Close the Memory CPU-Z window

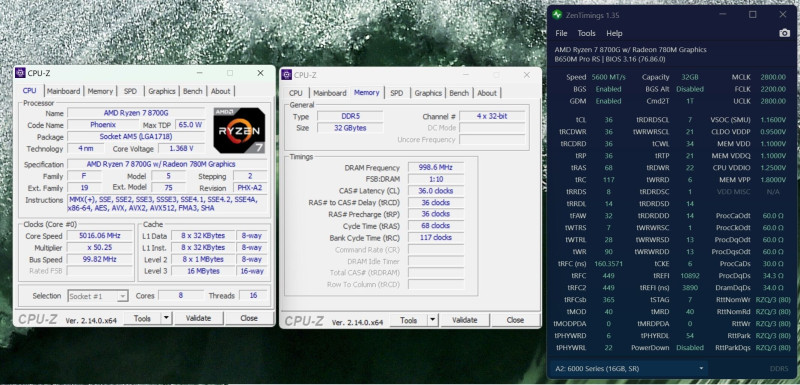click(x=527, y=75)
